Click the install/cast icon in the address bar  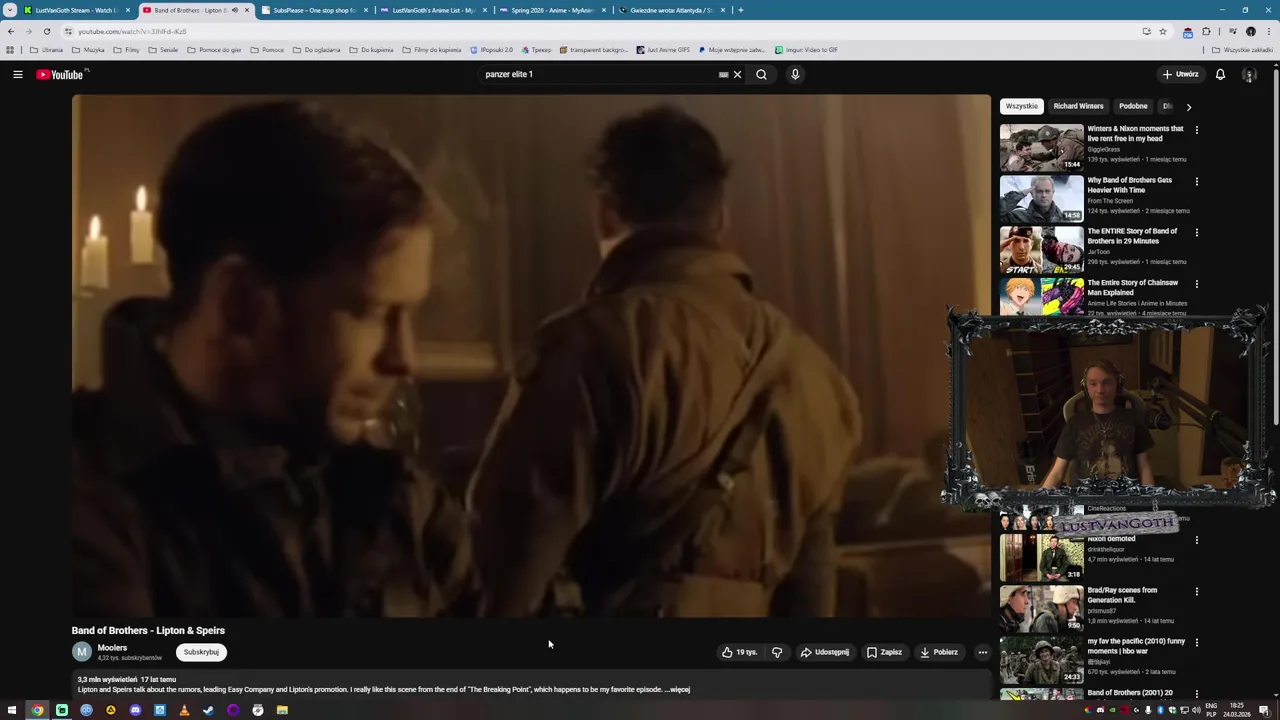coord(1146,31)
